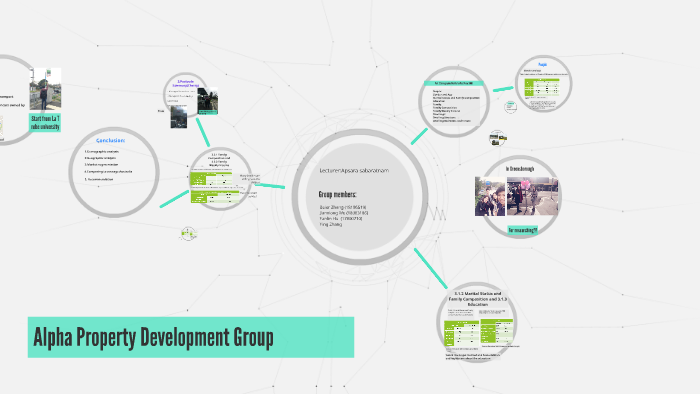Click the 1.Demographic analysis list item

tap(102, 152)
